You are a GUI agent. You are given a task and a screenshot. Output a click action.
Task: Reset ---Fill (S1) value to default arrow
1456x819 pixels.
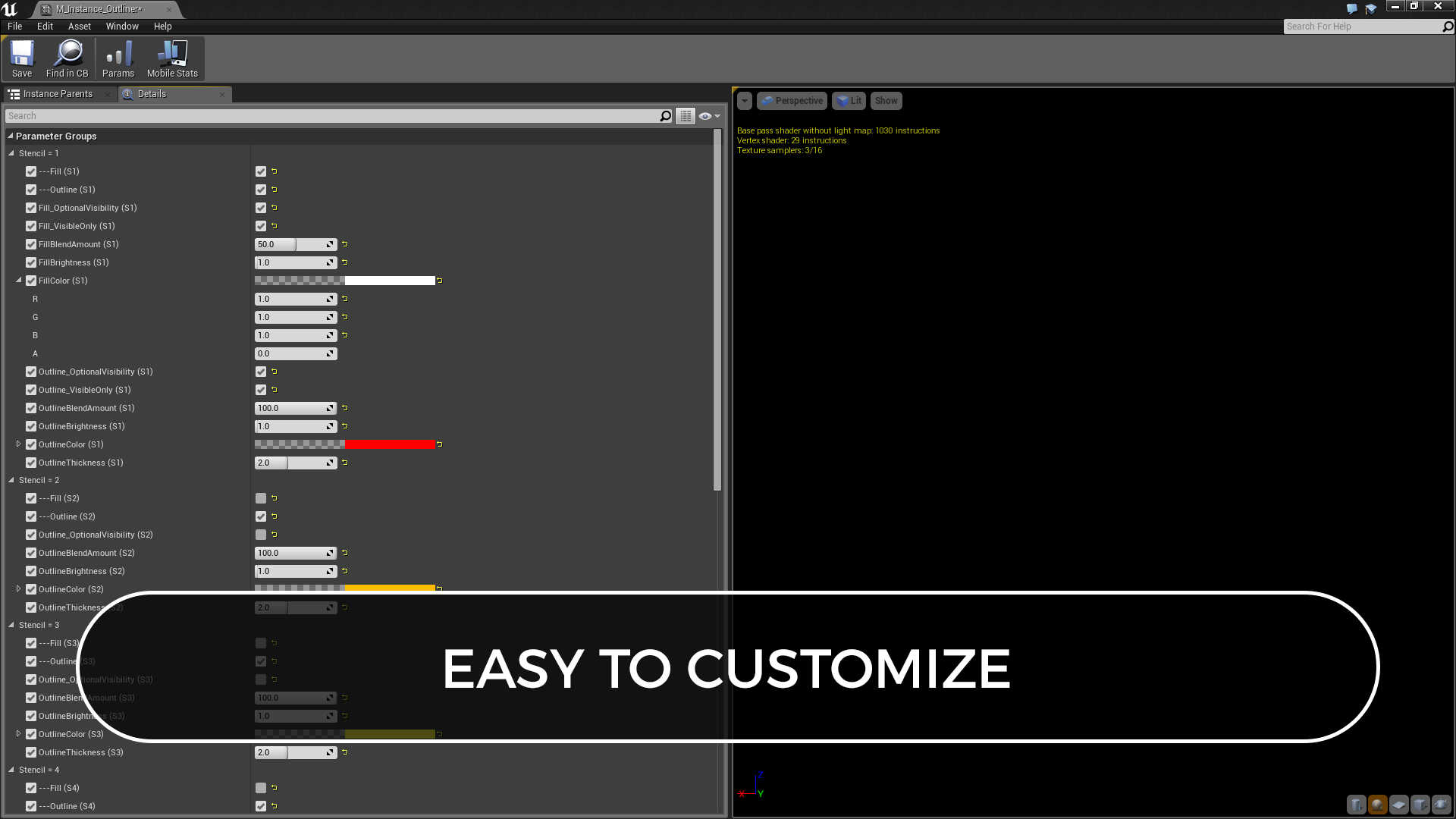tap(275, 171)
